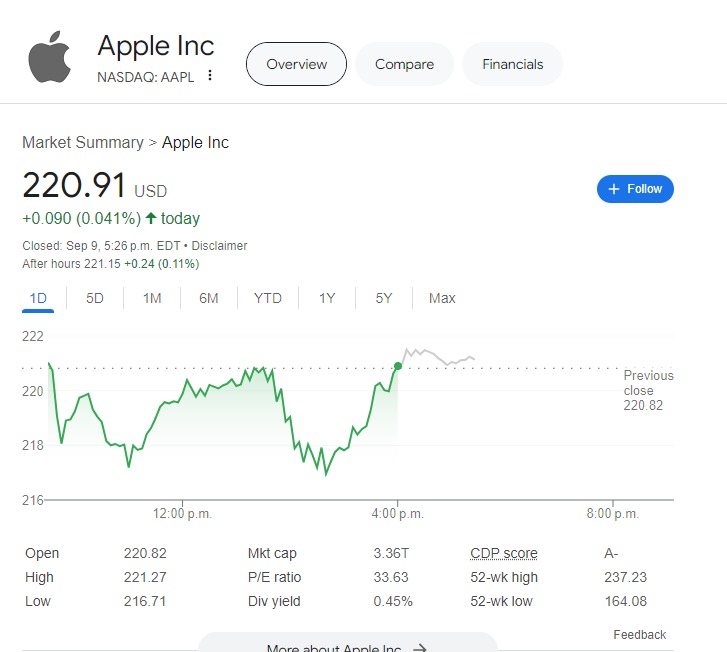Click the Apple logo icon
The height and width of the screenshot is (652, 727).
coord(49,57)
